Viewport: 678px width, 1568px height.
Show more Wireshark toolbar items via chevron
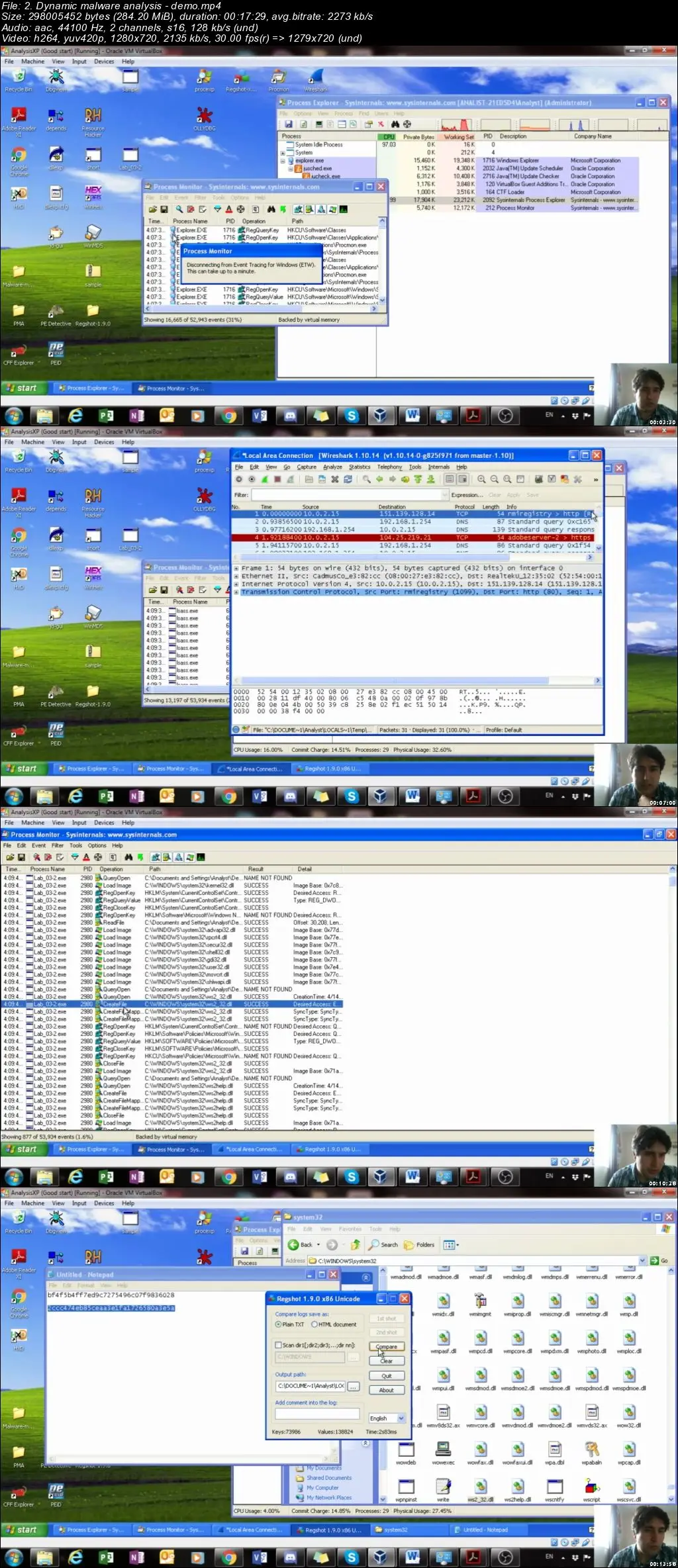[595, 479]
